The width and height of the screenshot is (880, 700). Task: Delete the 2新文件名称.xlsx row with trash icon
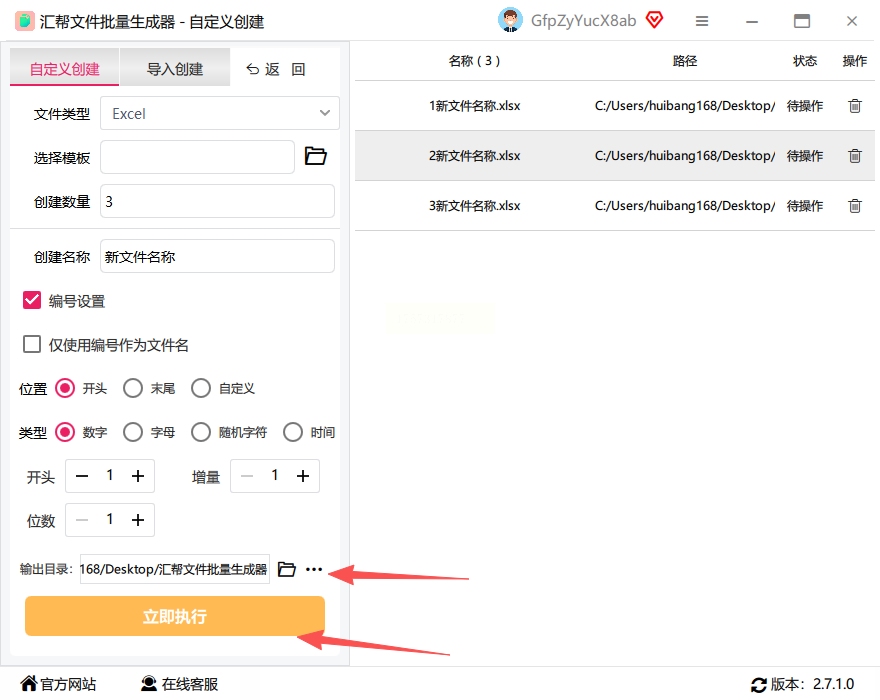(x=854, y=155)
